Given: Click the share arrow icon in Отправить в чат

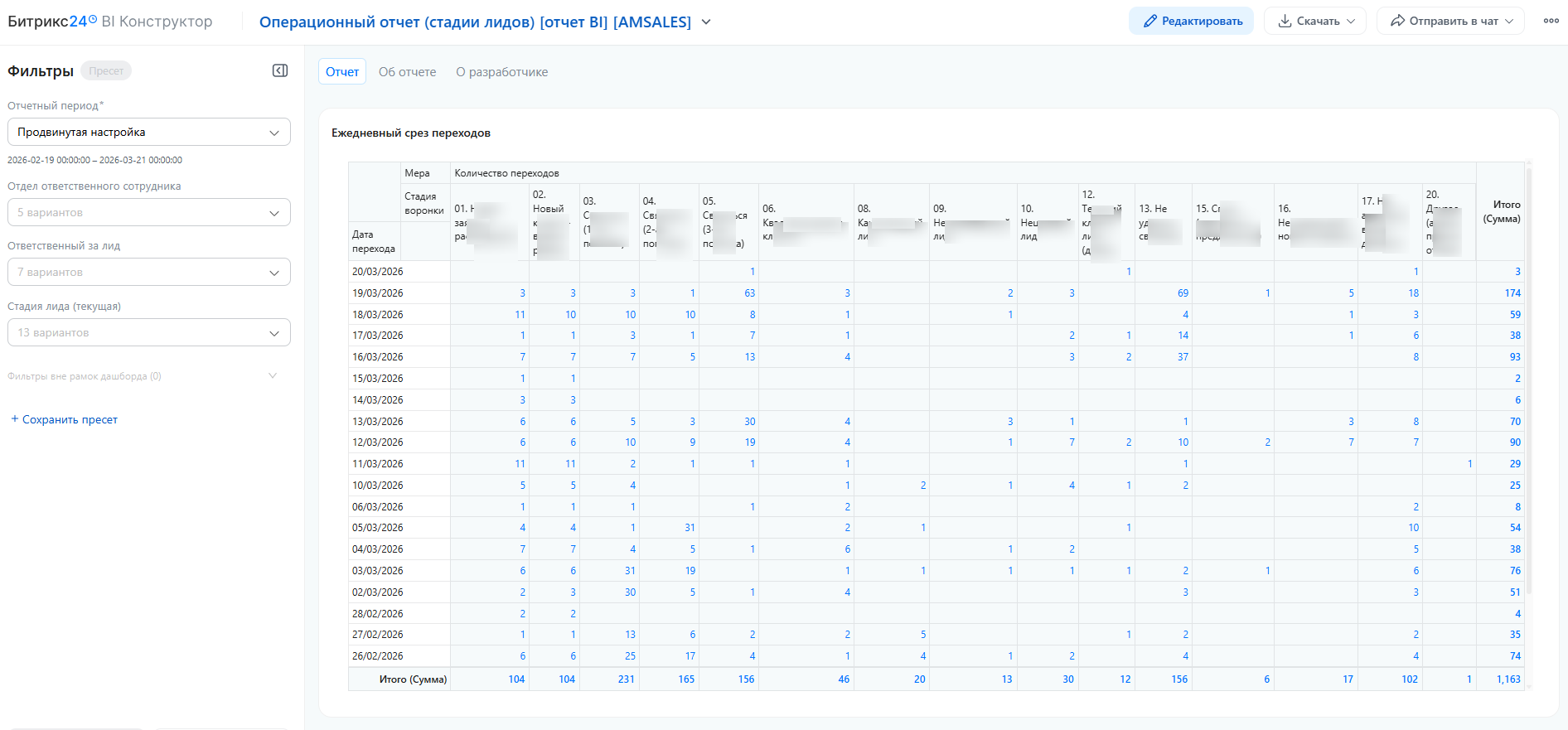Looking at the screenshot, I should click(x=1397, y=21).
